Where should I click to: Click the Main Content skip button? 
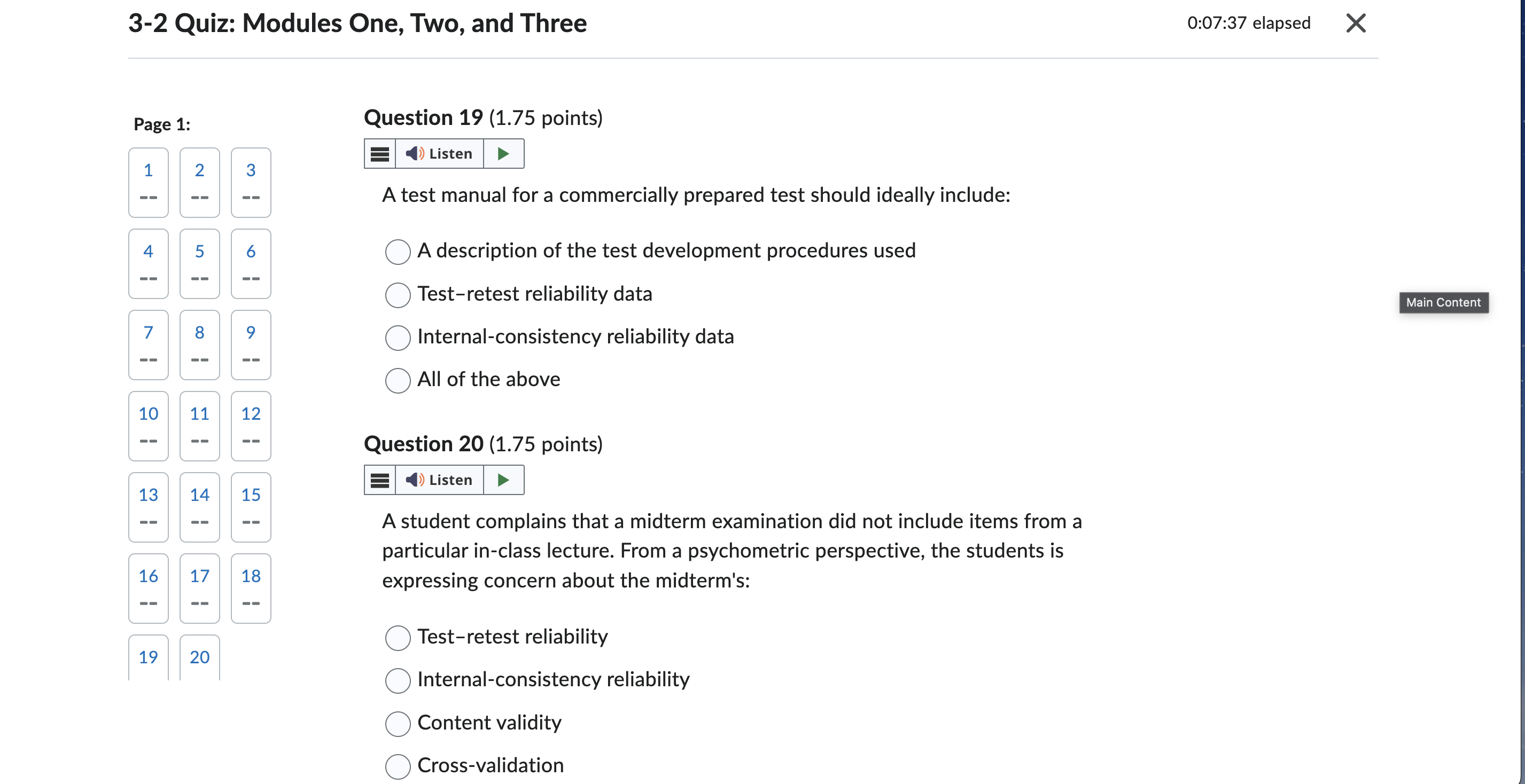click(x=1443, y=302)
